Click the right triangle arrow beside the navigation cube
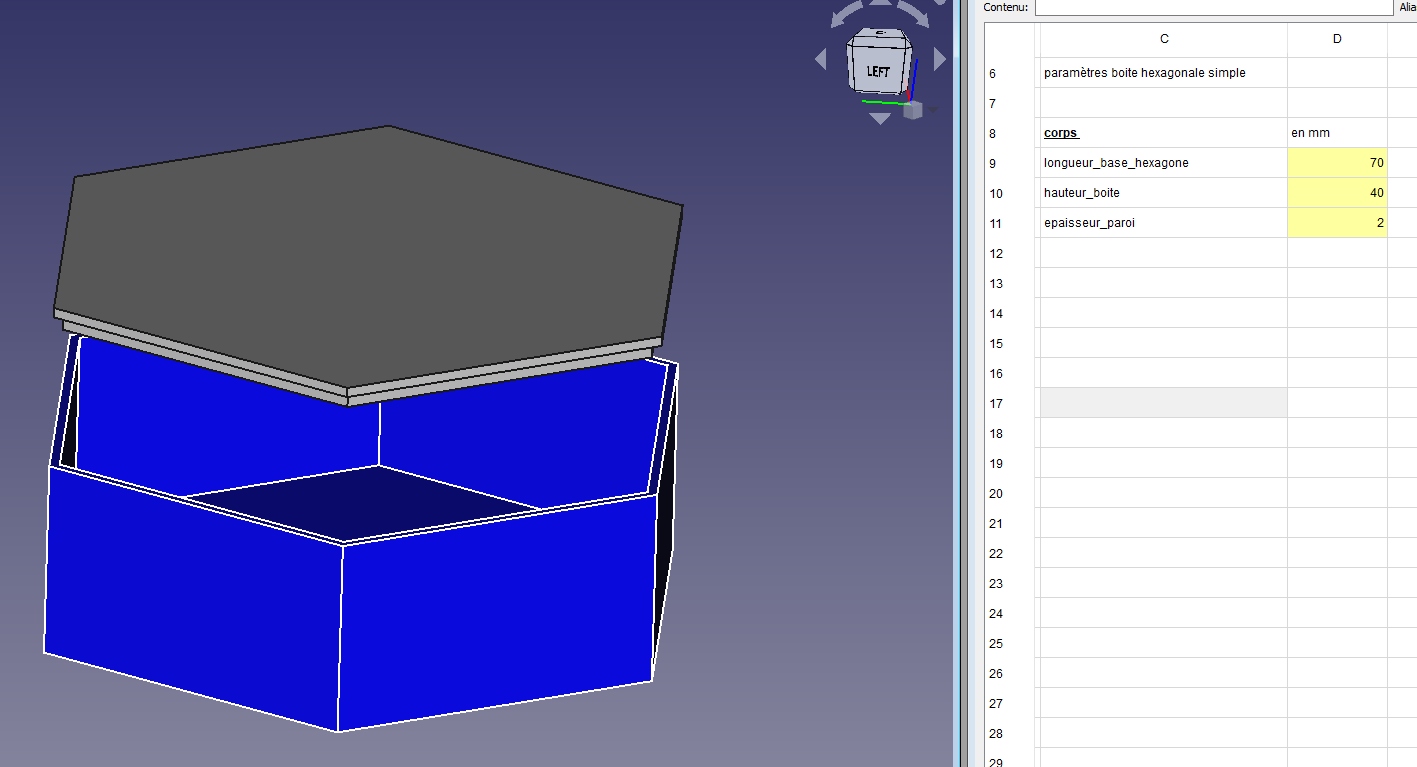The height and width of the screenshot is (767, 1417). [x=940, y=56]
